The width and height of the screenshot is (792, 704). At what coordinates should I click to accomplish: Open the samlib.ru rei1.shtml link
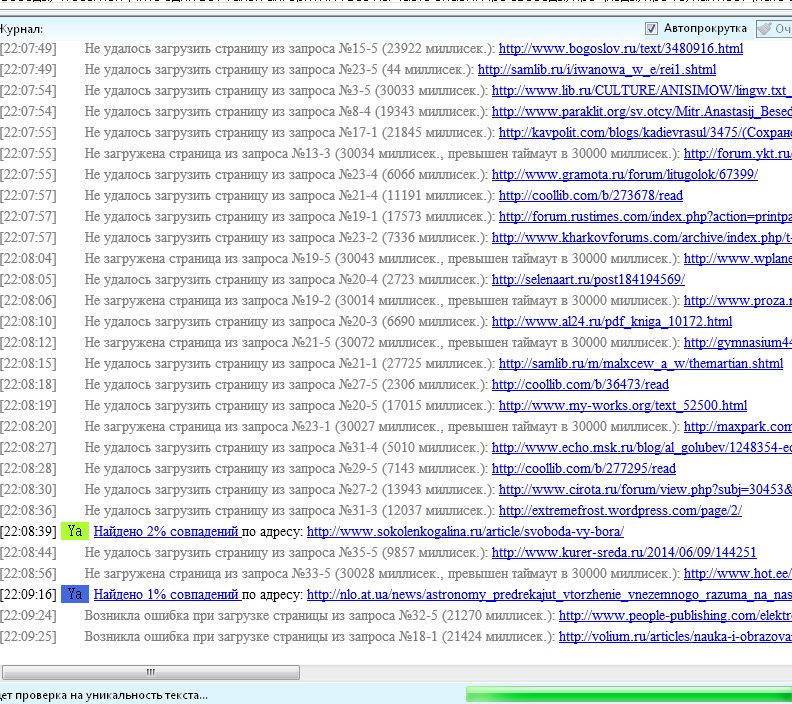click(596, 69)
